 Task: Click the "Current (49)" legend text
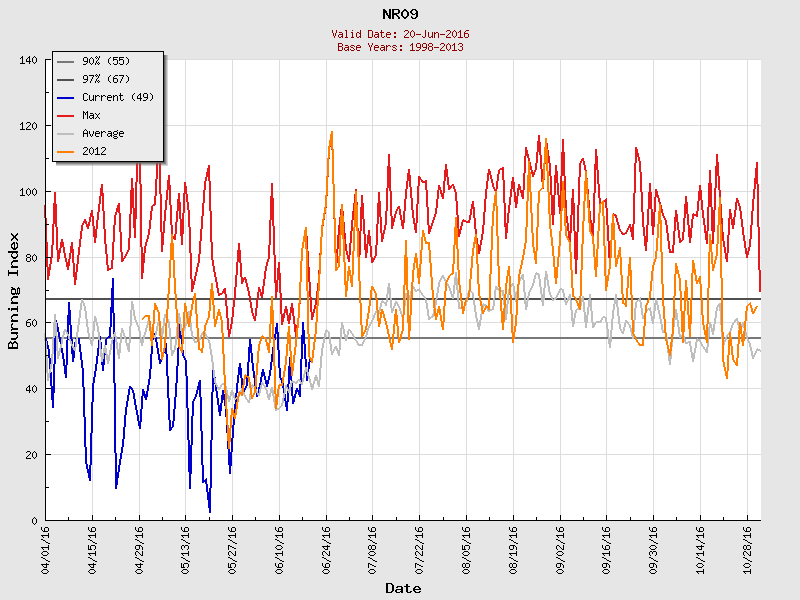(x=117, y=98)
